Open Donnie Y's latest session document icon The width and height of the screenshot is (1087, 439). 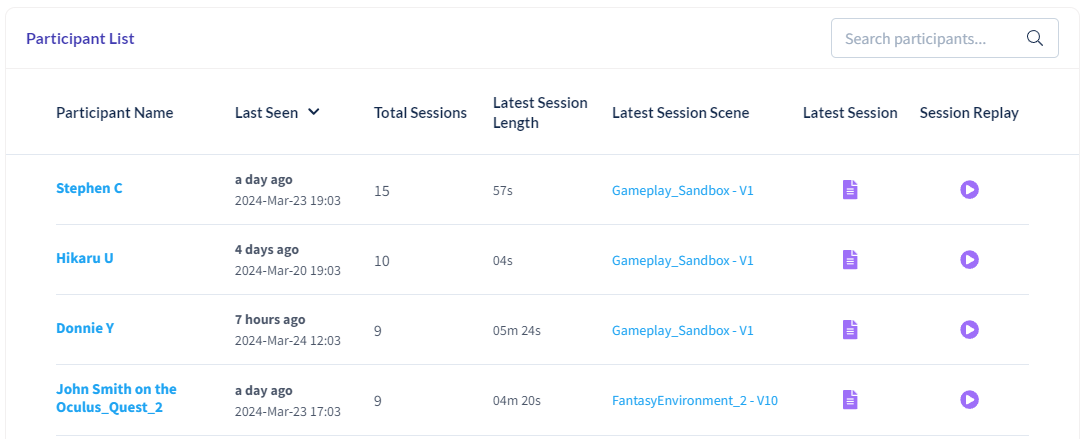[850, 329]
